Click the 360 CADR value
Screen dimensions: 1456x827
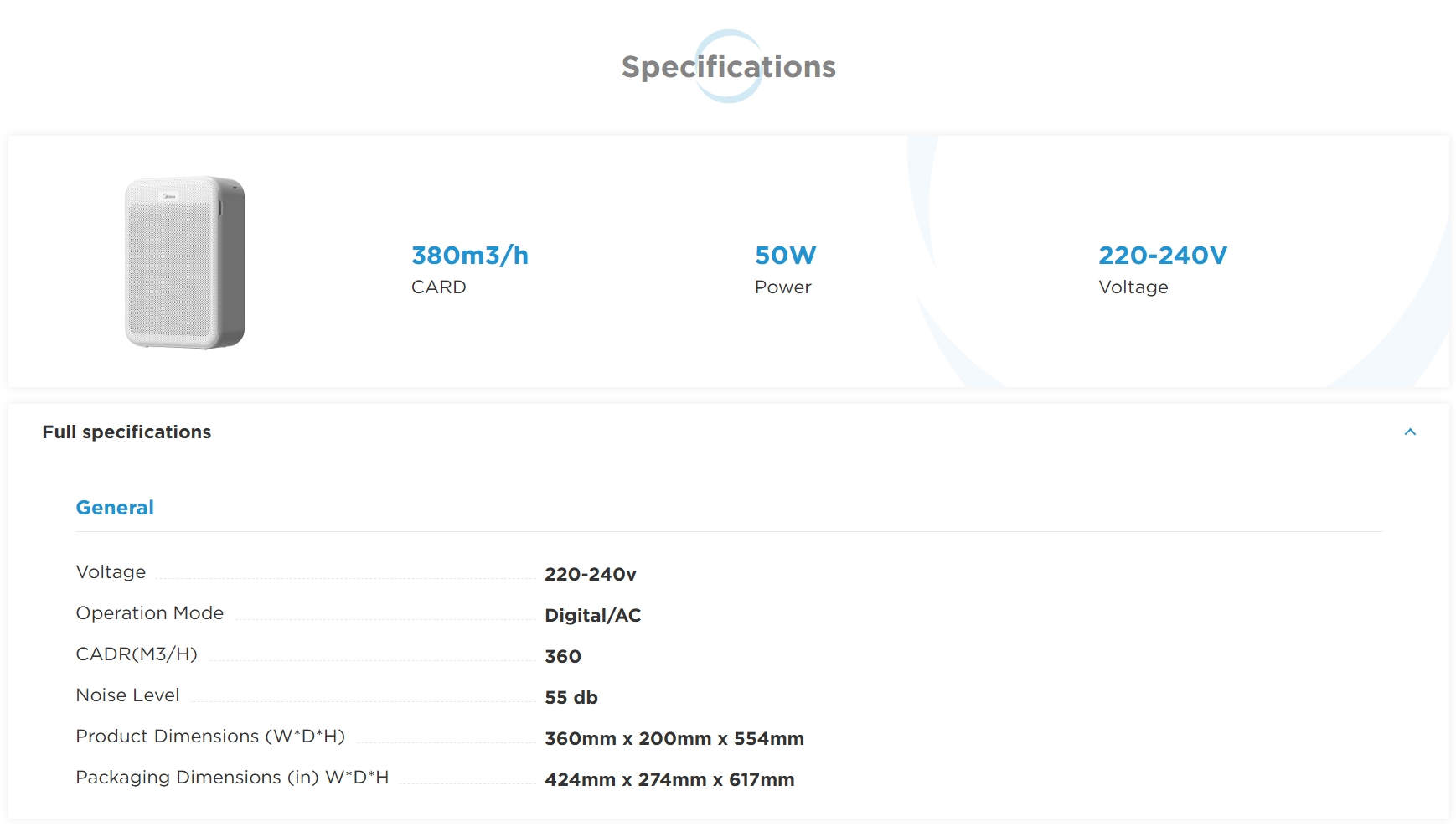coord(563,657)
